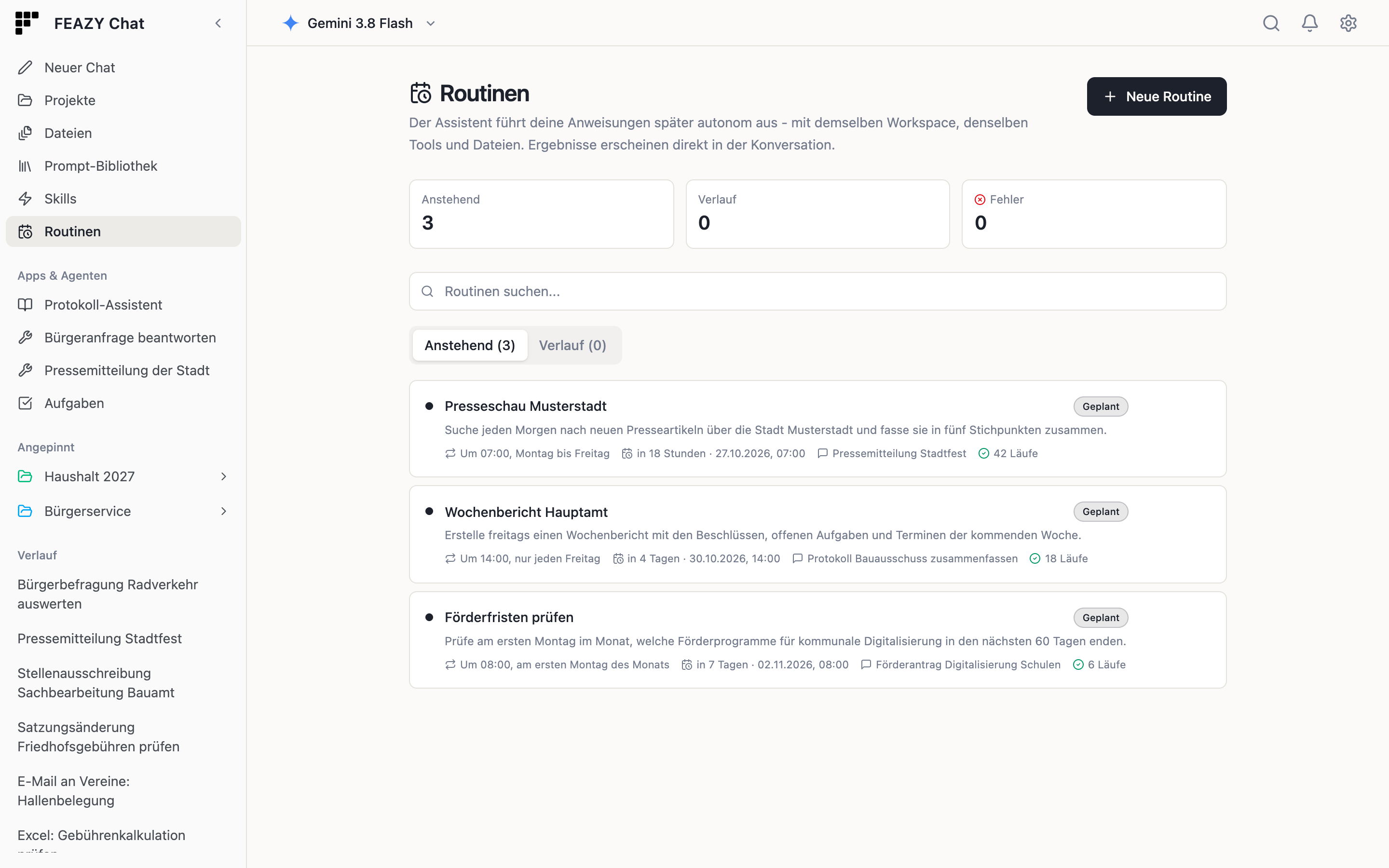The height and width of the screenshot is (868, 1389).
Task: Open settings gear icon
Action: pyautogui.click(x=1348, y=23)
